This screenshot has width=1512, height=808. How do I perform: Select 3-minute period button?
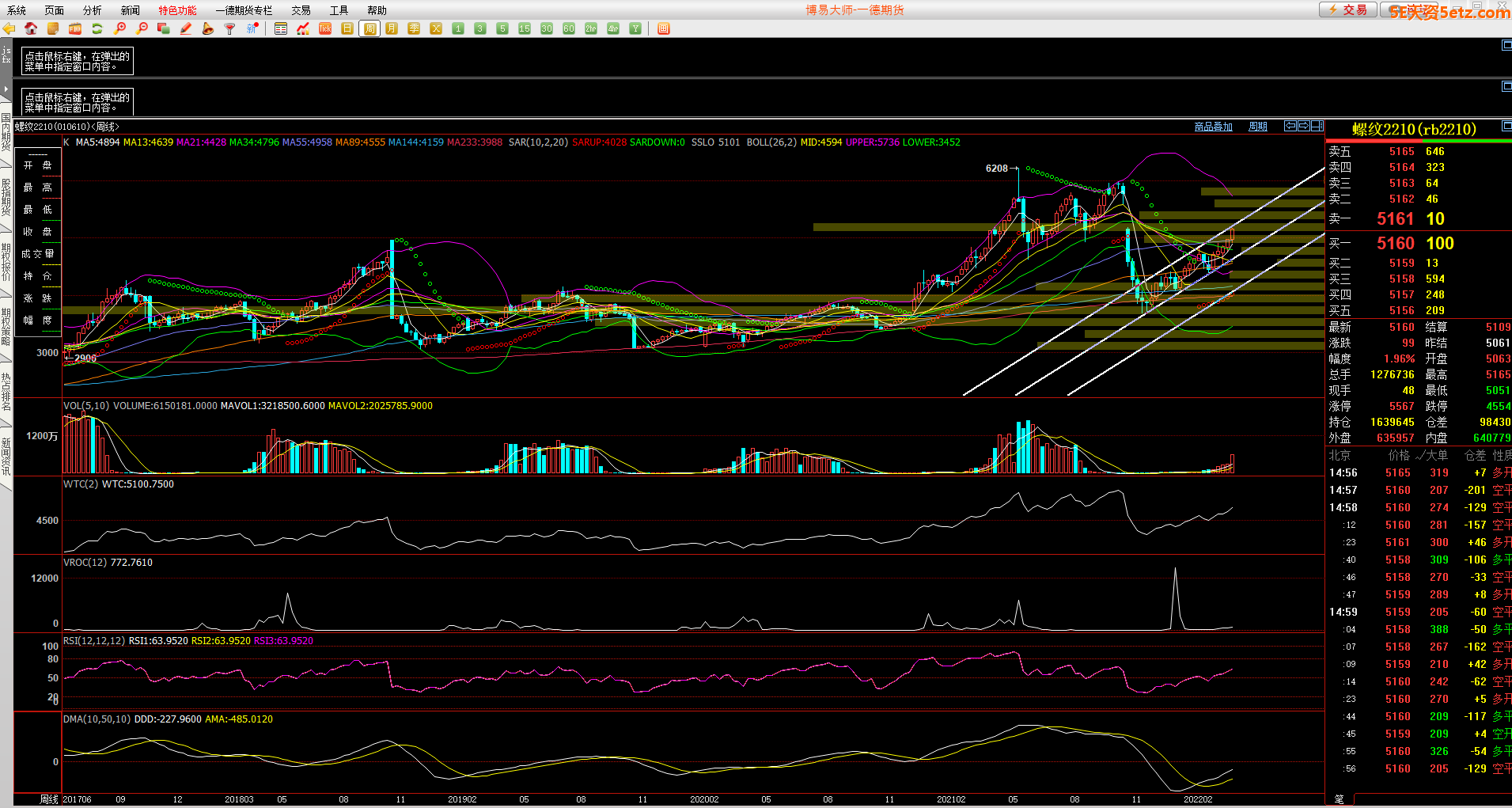[x=480, y=28]
